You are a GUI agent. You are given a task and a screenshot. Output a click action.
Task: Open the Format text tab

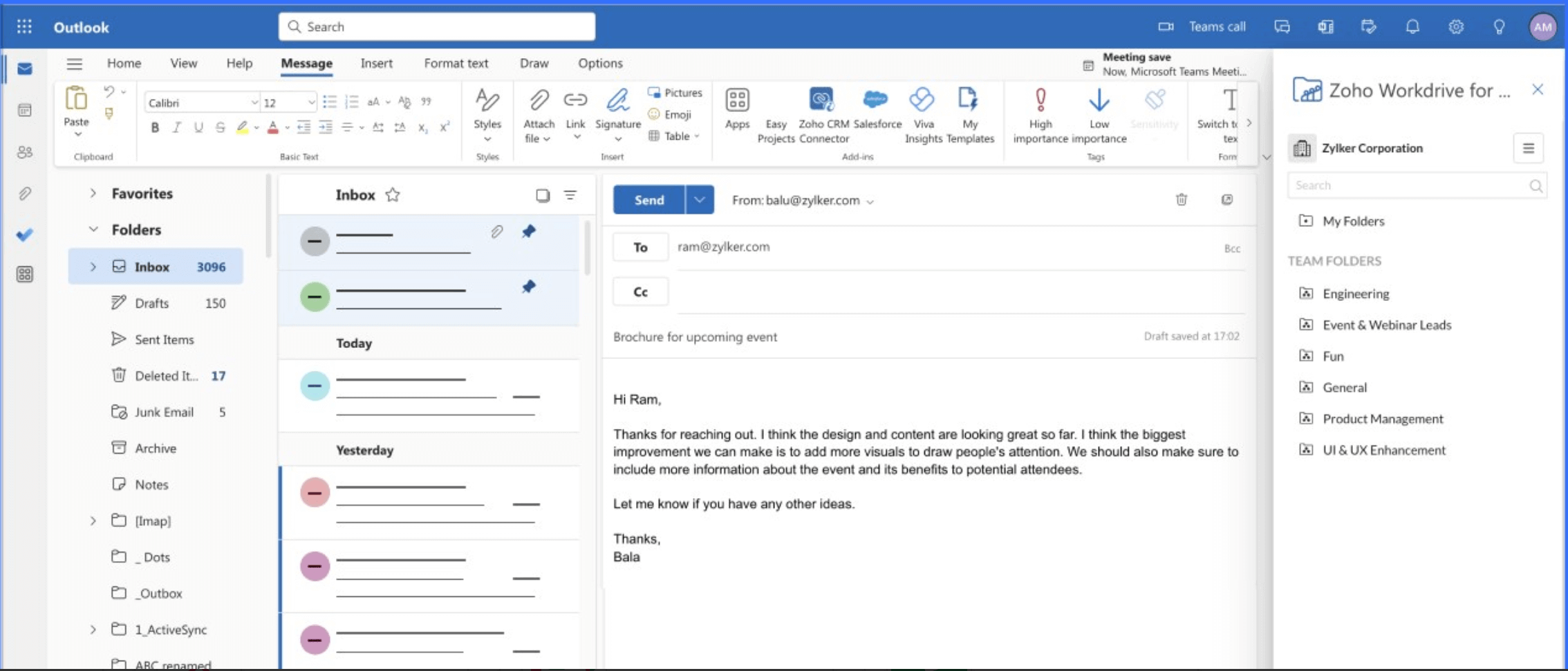point(456,63)
